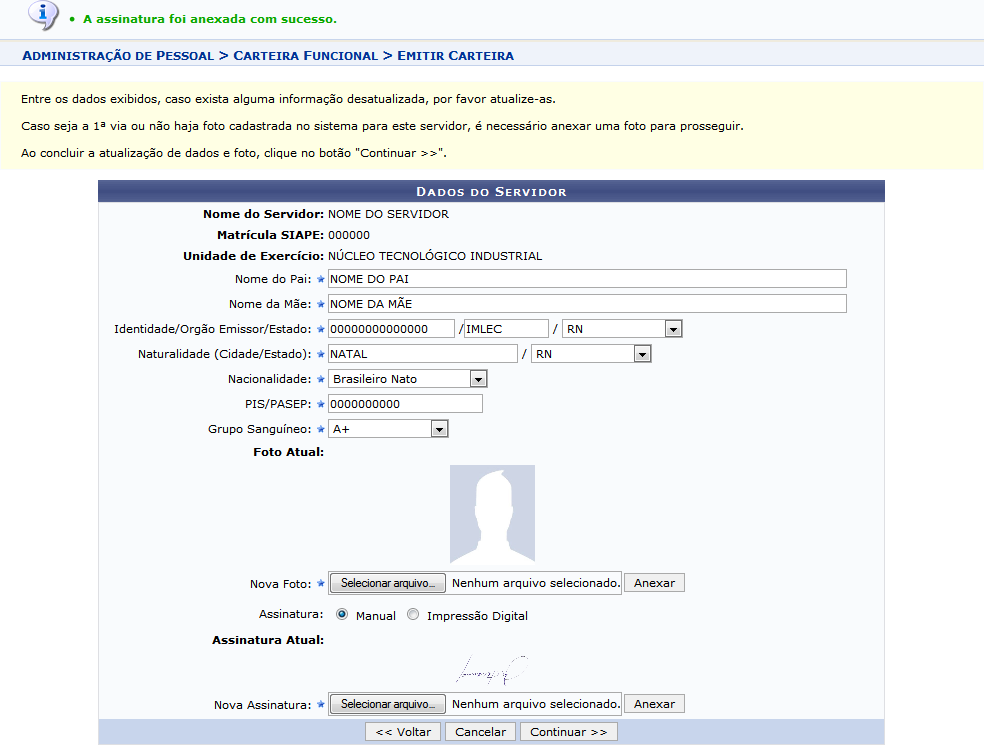
Task: Click the current signature image
Action: point(492,666)
